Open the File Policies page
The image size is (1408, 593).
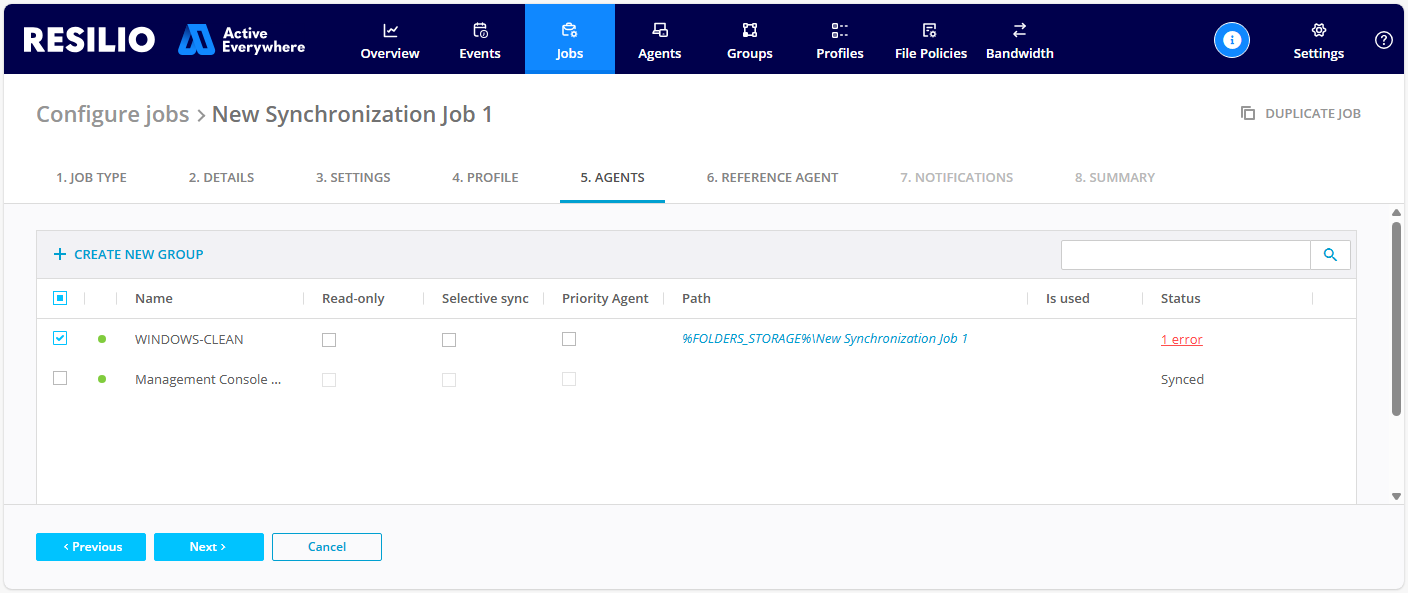click(x=931, y=40)
